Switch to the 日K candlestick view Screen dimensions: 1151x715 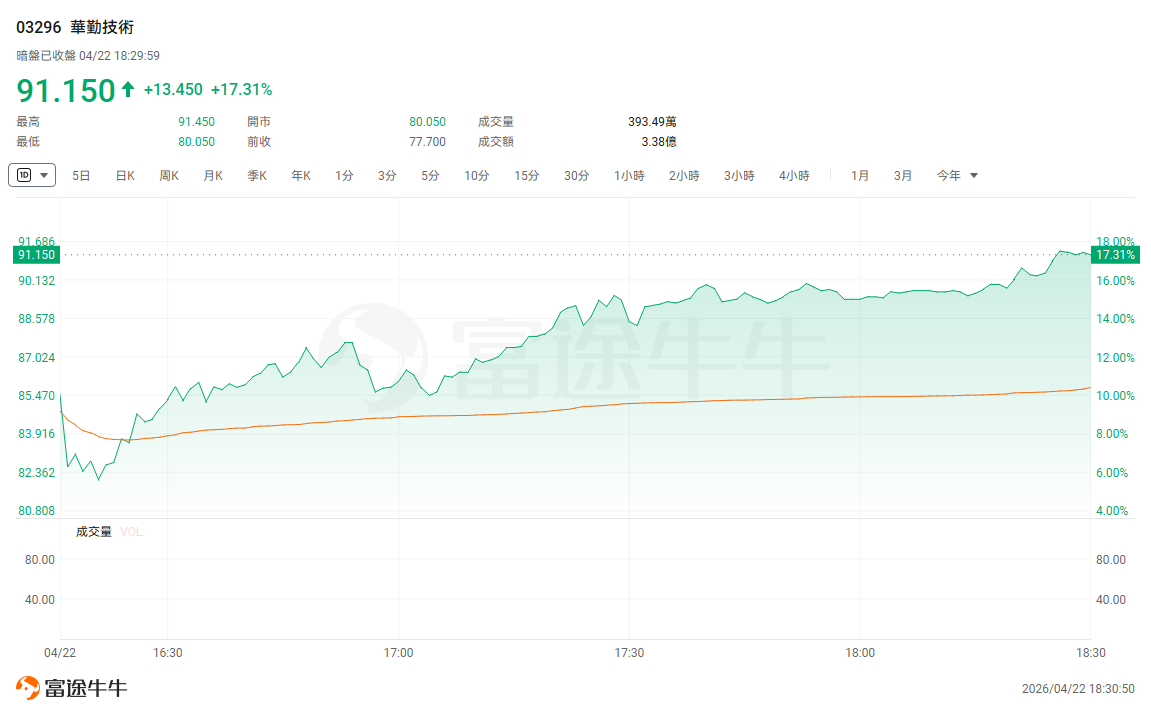[126, 175]
